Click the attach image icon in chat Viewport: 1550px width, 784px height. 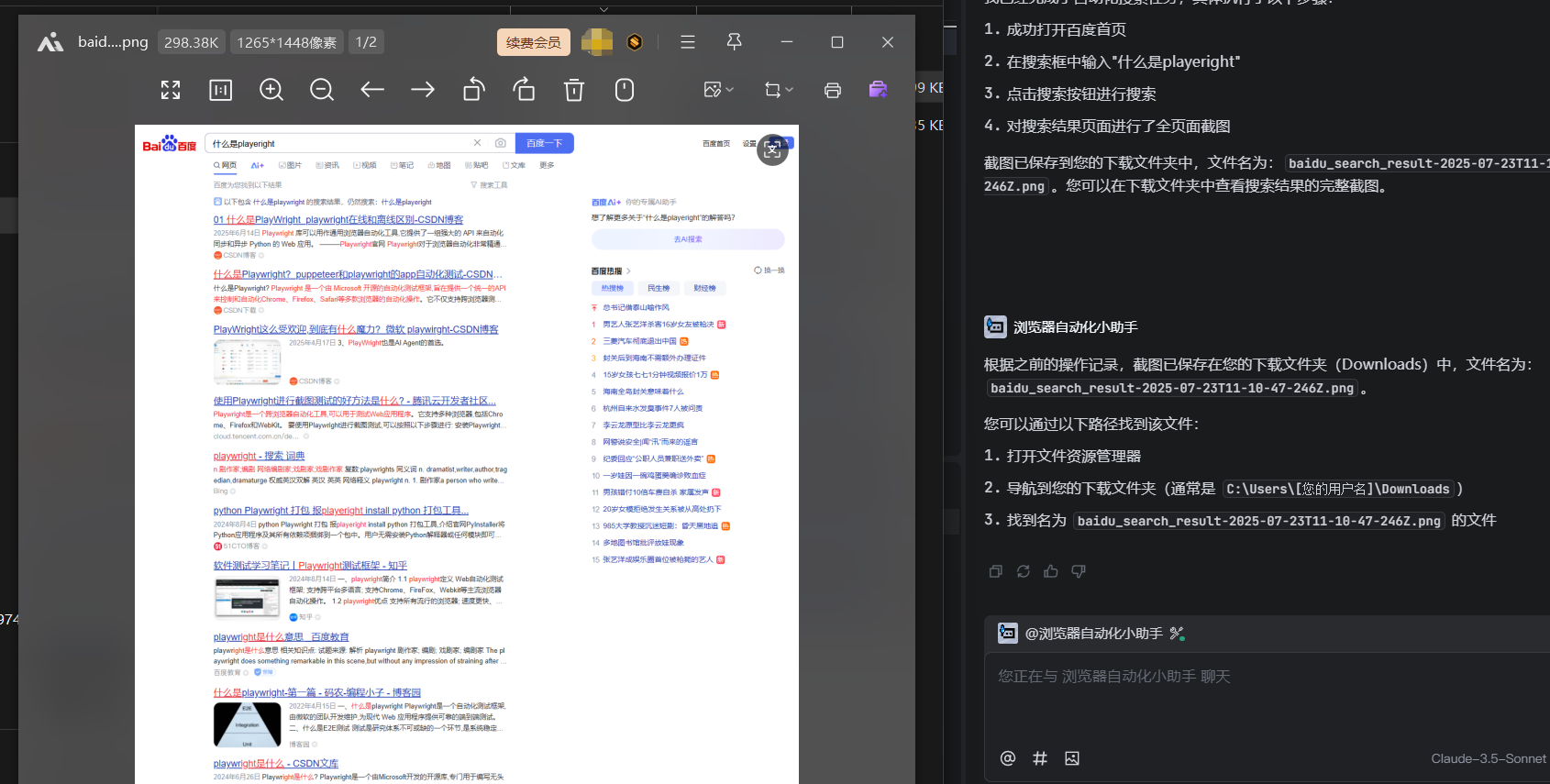[1072, 758]
